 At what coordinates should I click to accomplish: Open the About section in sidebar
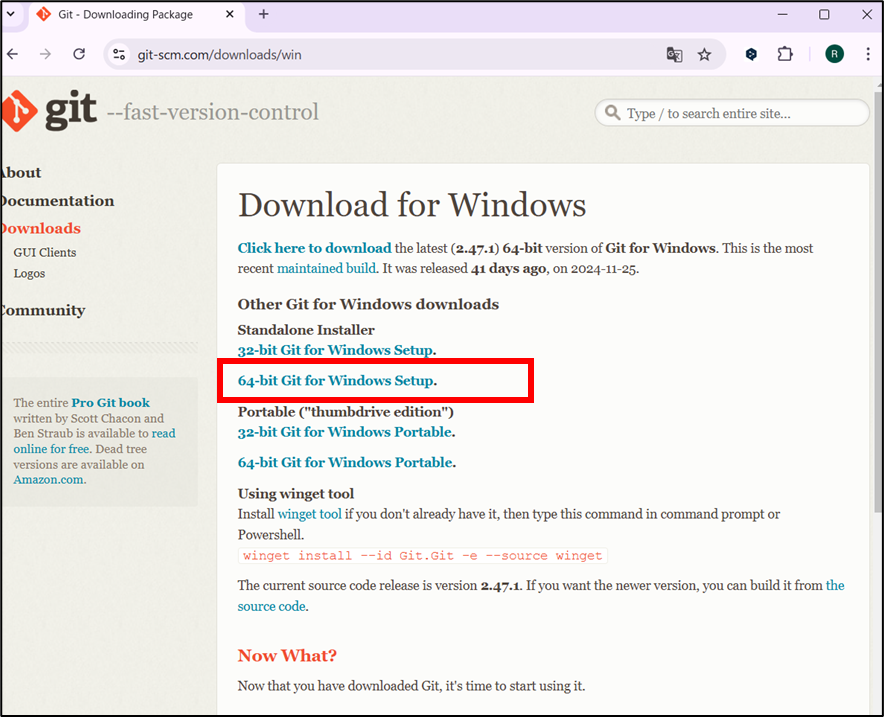tap(21, 172)
